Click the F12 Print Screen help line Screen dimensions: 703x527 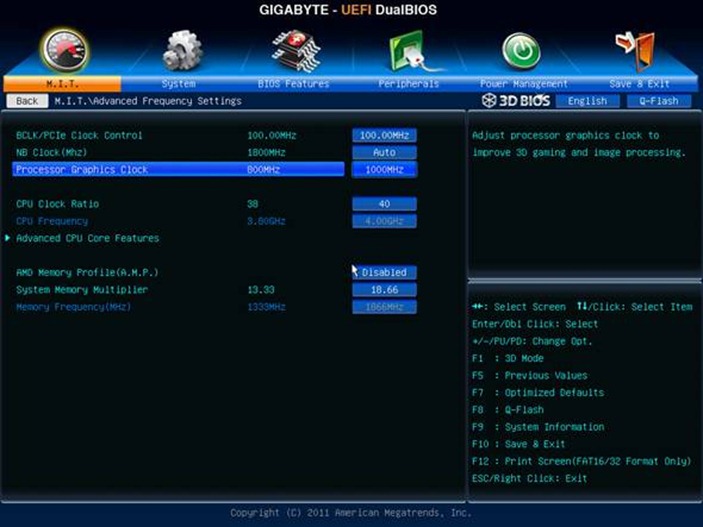pyautogui.click(x=581, y=461)
